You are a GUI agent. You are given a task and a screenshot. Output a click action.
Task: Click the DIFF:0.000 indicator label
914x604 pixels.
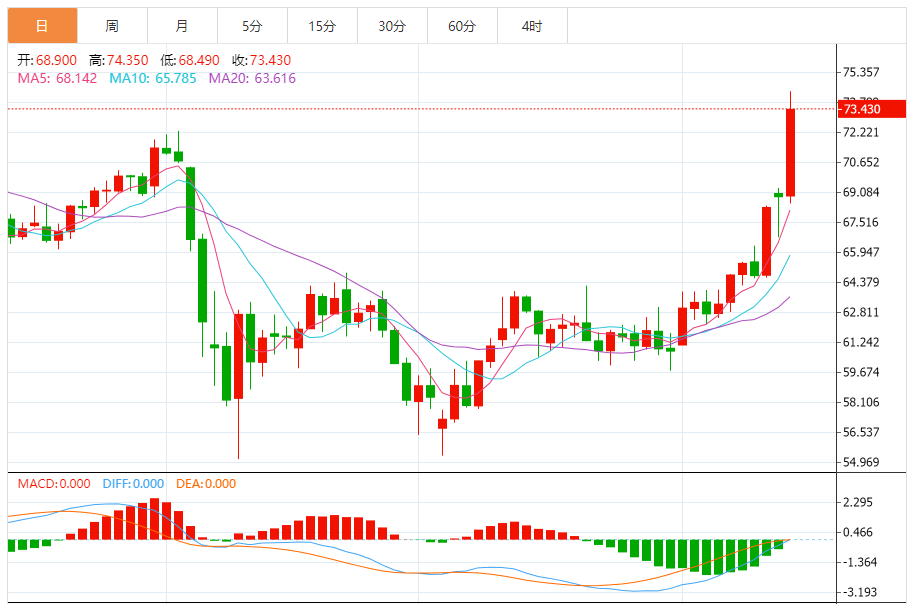133,484
